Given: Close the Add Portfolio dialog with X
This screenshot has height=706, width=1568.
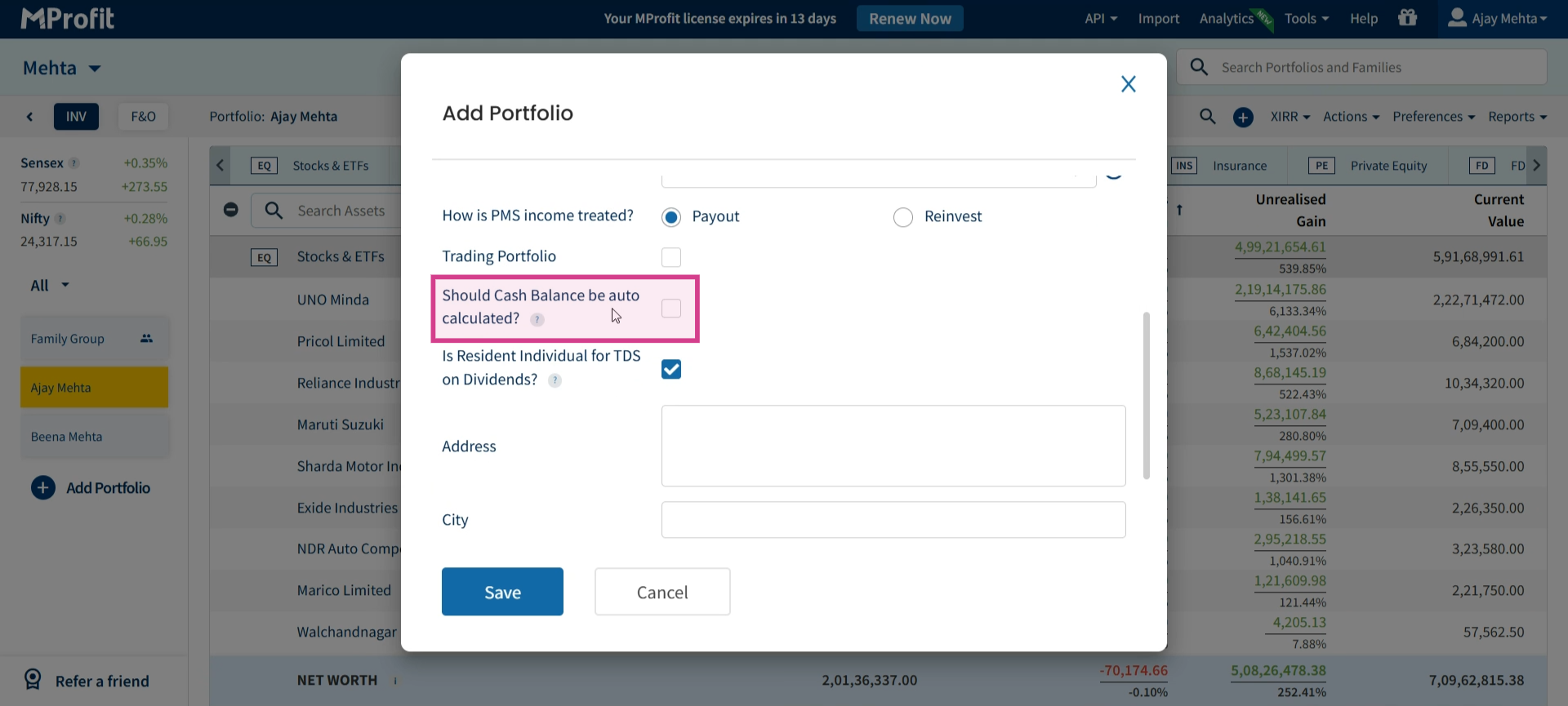Looking at the screenshot, I should [x=1129, y=84].
